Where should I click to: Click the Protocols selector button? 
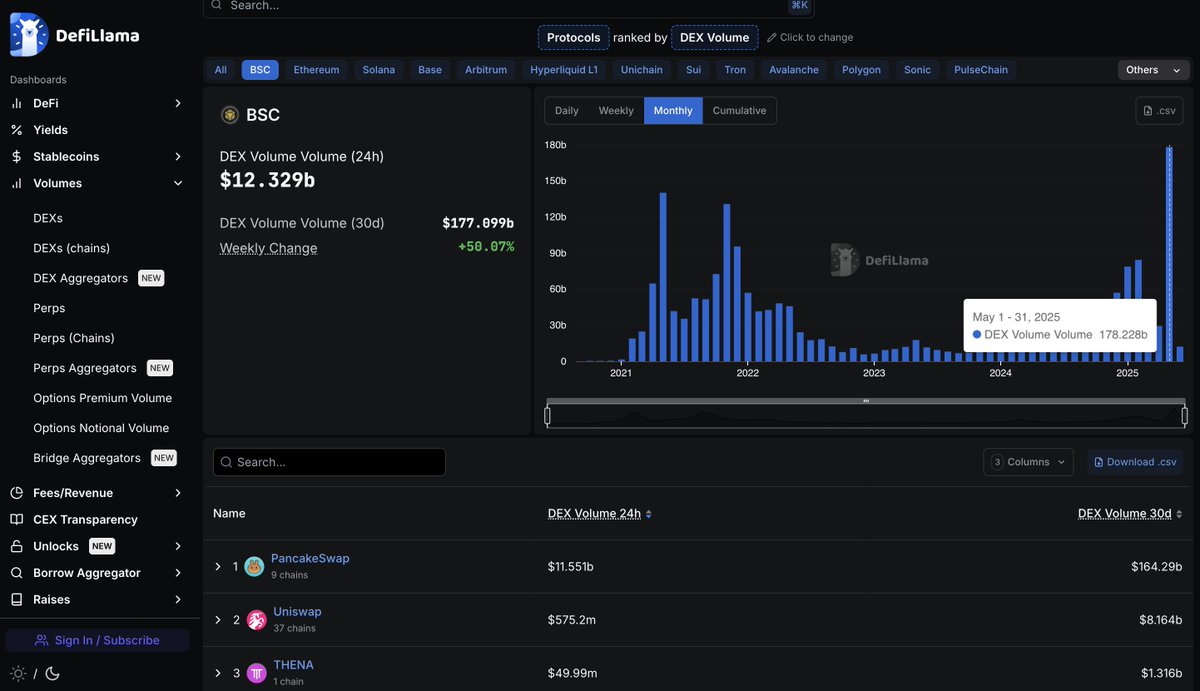click(574, 38)
